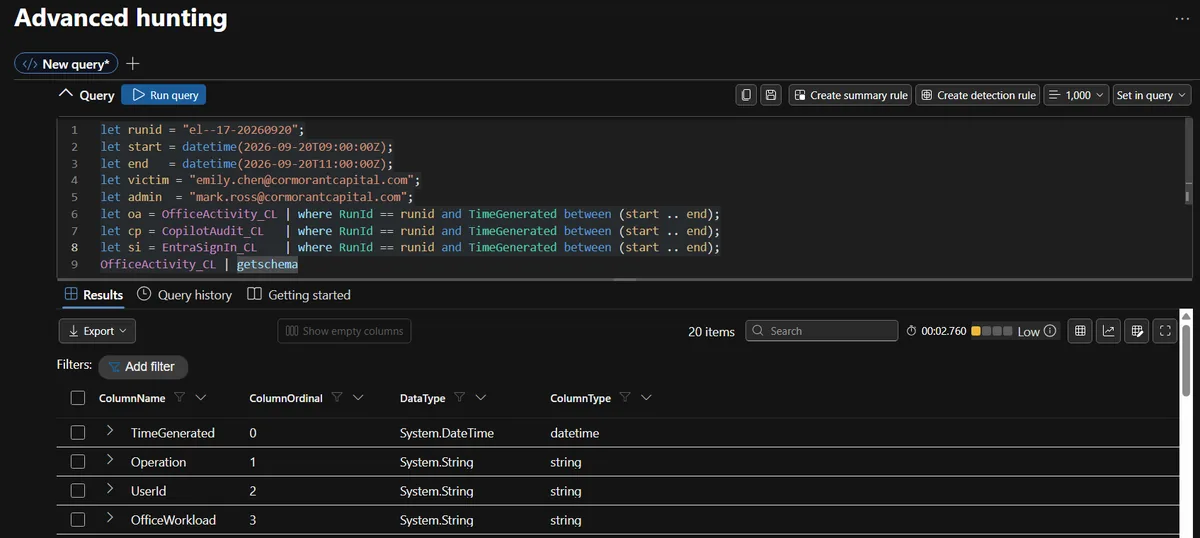Save the query using the disk icon
Screen dimensions: 1200x538
[770, 95]
